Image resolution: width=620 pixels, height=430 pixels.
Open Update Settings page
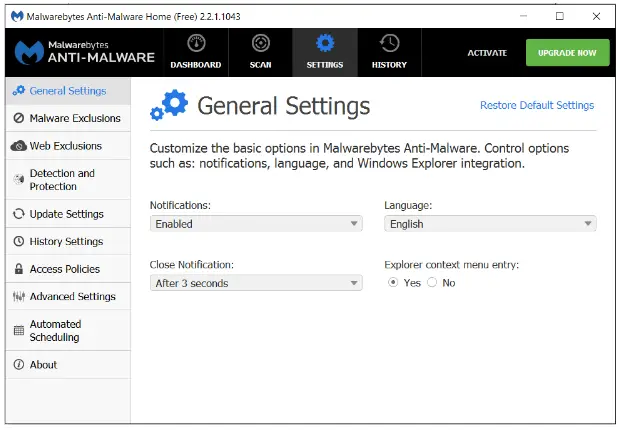[68, 214]
